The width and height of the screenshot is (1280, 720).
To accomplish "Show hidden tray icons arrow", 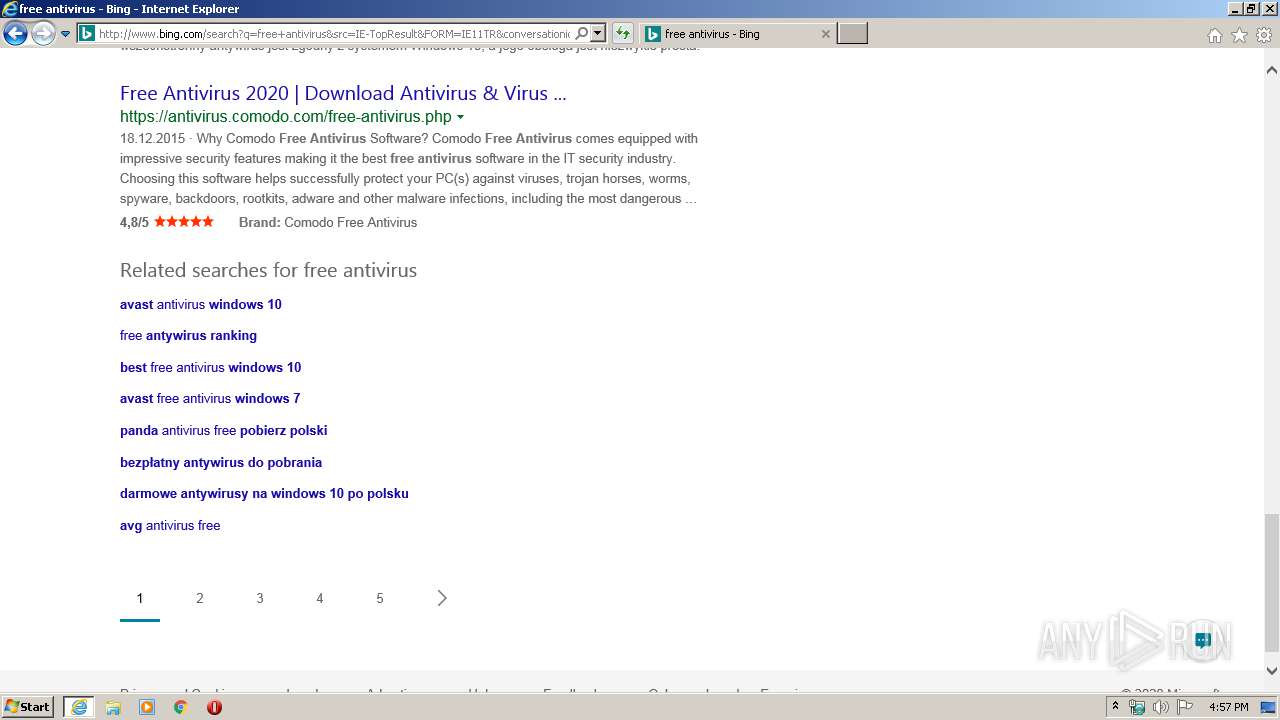I will pos(1115,707).
